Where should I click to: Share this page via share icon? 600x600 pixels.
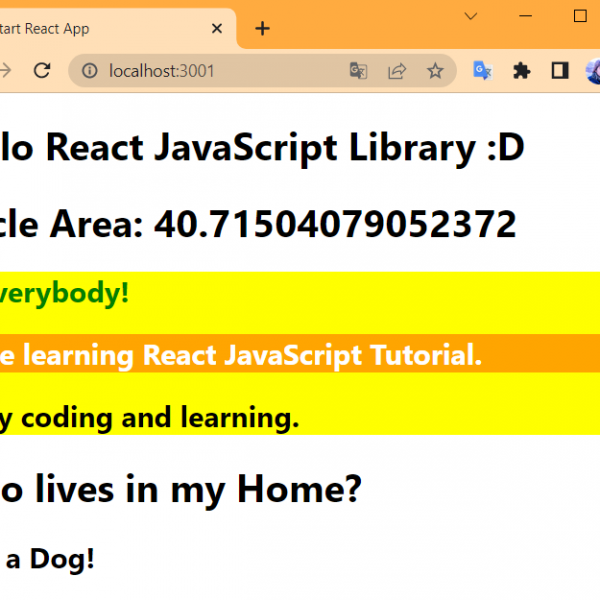(397, 71)
